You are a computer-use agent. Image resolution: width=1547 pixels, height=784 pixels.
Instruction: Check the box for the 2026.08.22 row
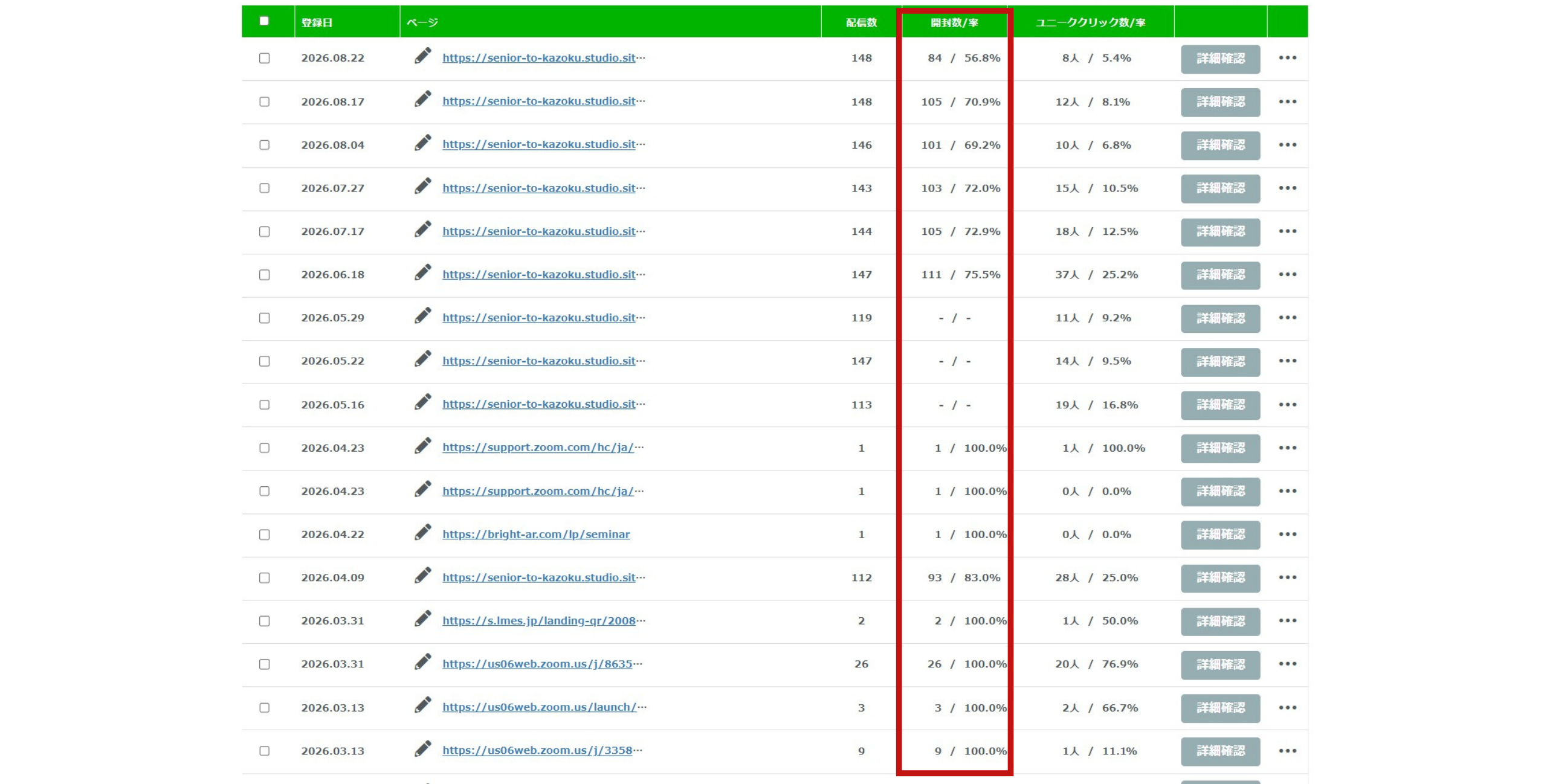[x=264, y=58]
